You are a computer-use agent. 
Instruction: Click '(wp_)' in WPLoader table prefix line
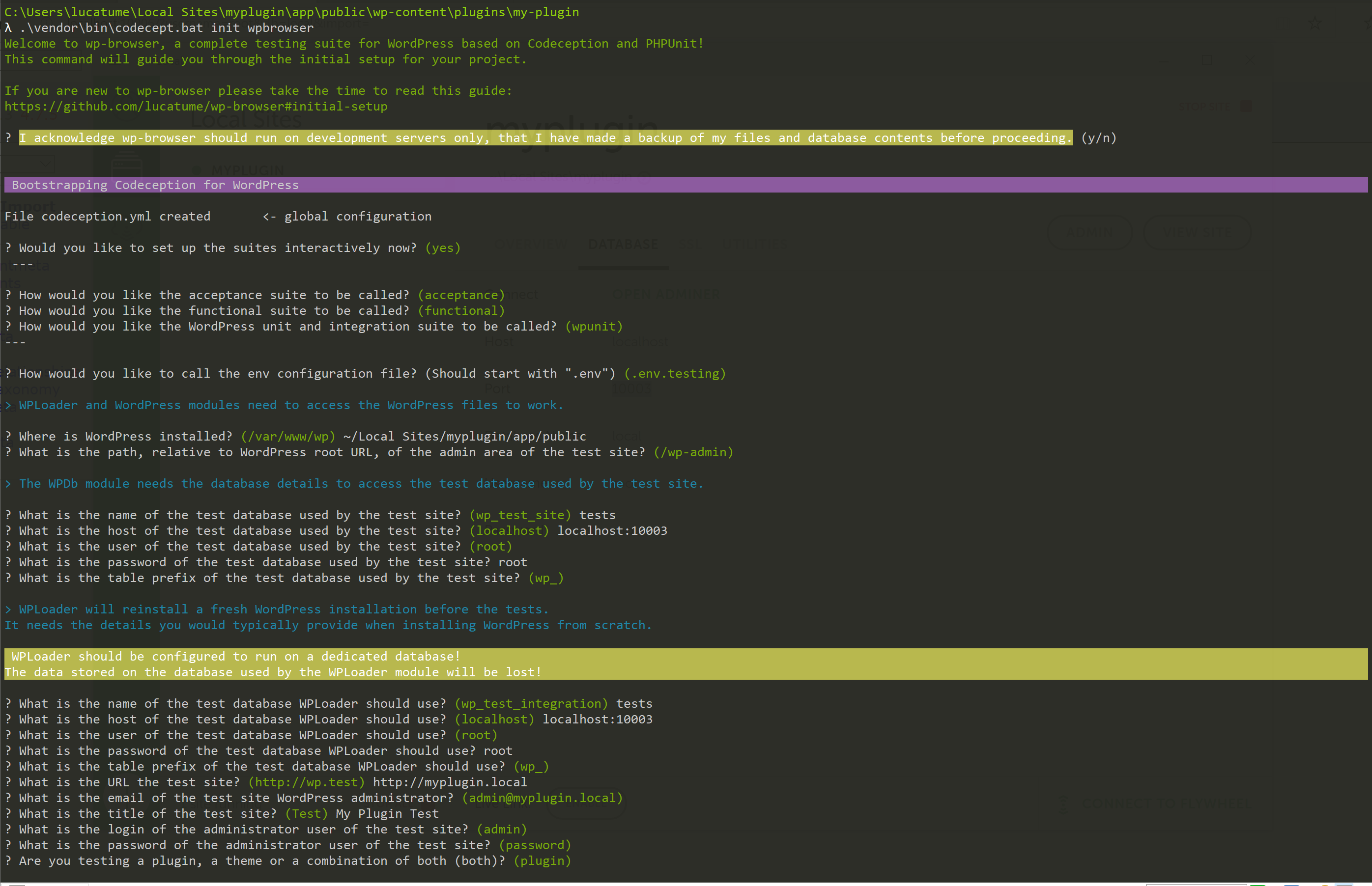click(x=531, y=766)
